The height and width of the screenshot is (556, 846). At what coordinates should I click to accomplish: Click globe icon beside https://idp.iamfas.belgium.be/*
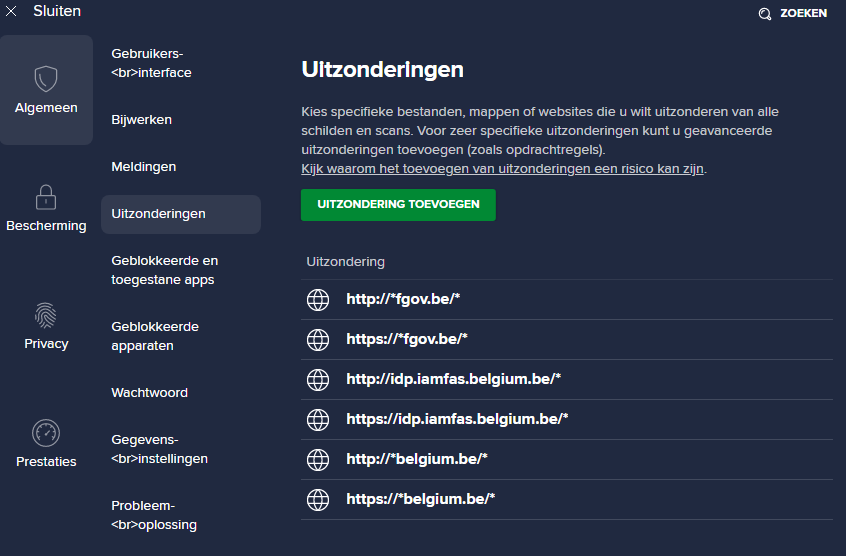(x=318, y=419)
